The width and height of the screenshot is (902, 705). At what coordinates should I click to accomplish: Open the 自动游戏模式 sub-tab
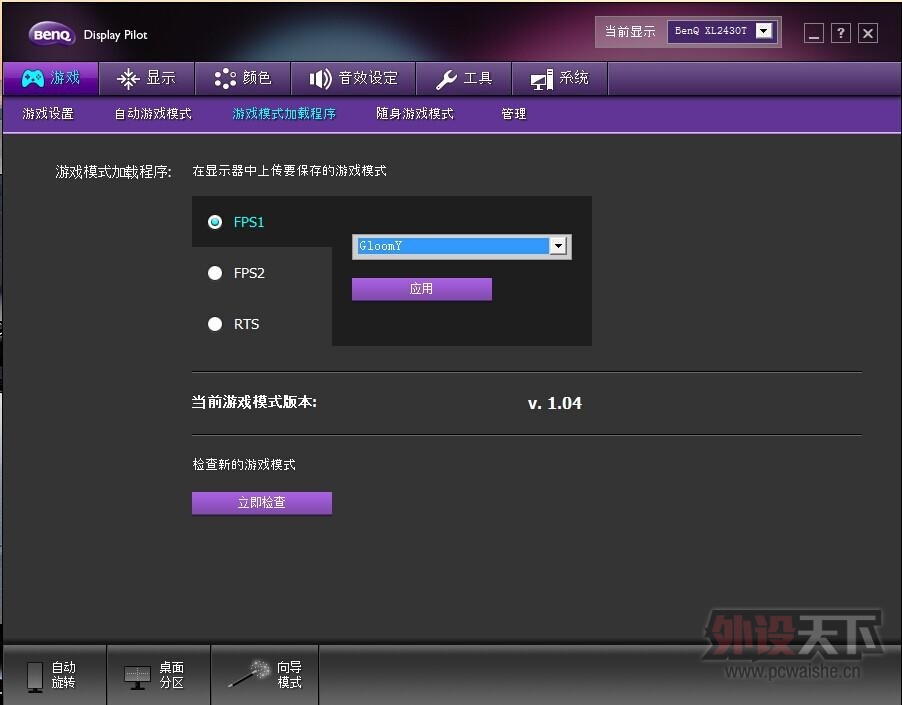pyautogui.click(x=153, y=114)
